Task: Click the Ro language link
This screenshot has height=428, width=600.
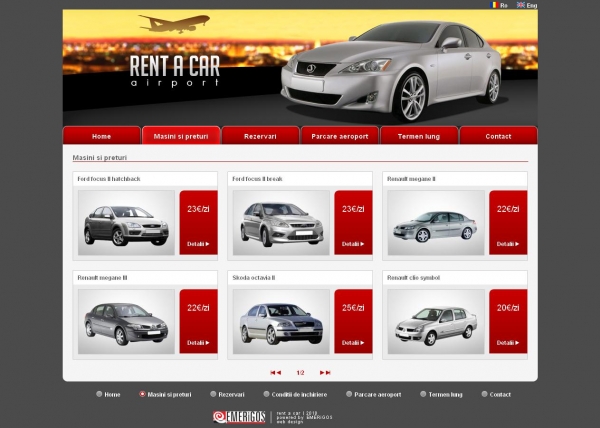Action: tap(504, 5)
